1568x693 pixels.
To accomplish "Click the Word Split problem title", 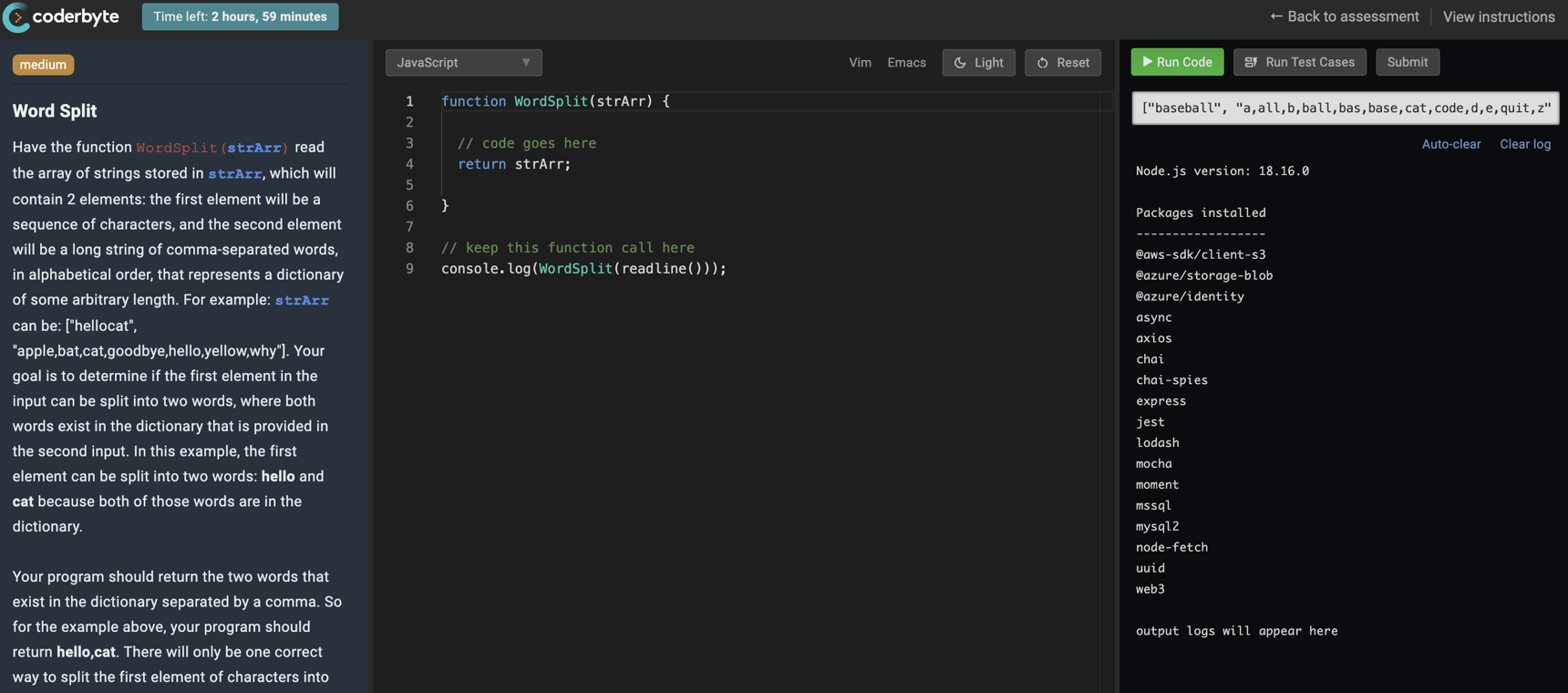I will [55, 111].
